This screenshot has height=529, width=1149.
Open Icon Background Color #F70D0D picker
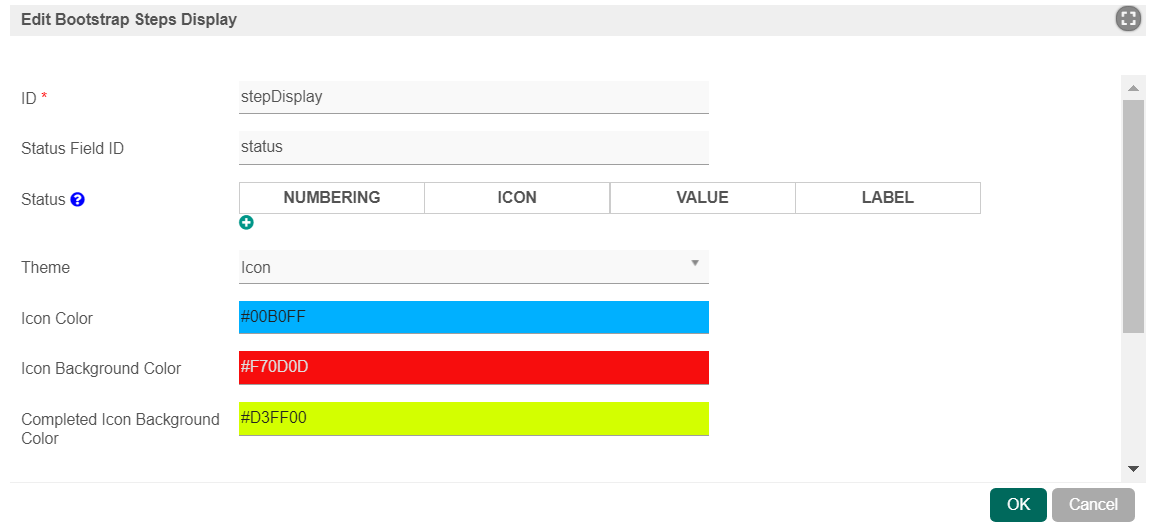coord(473,368)
